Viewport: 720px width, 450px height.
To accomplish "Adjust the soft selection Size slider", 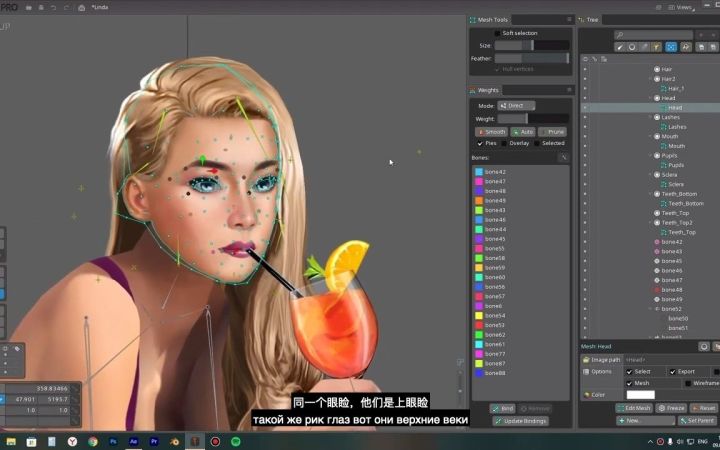I will point(532,45).
